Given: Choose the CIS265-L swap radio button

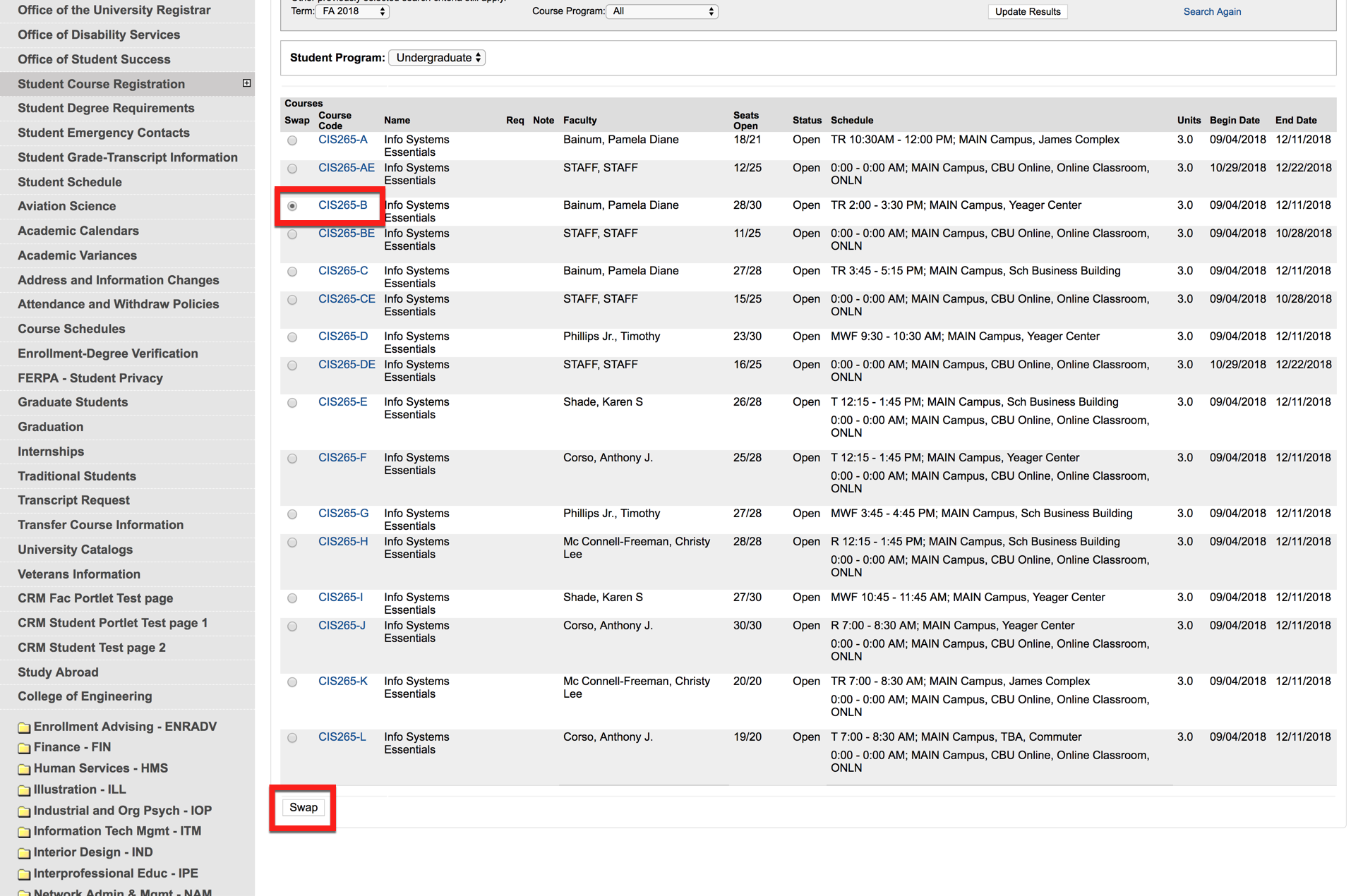Looking at the screenshot, I should pyautogui.click(x=292, y=738).
